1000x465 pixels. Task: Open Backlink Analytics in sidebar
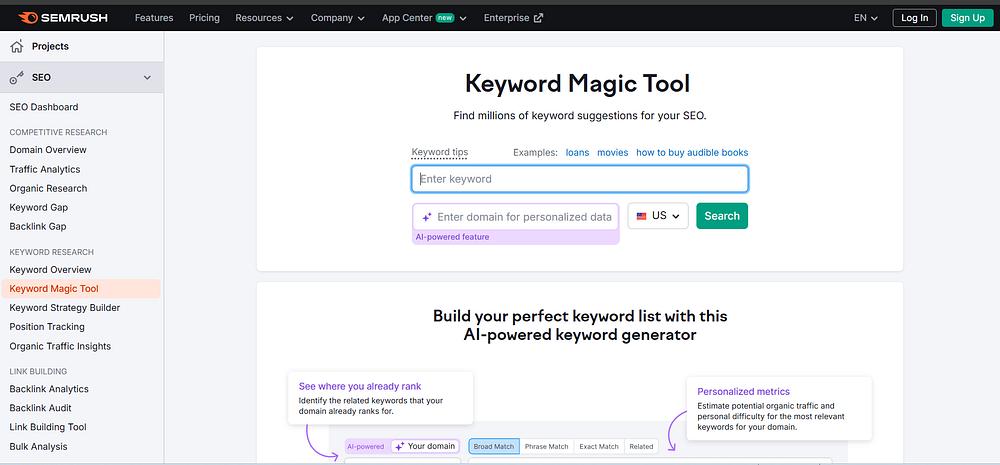pyautogui.click(x=49, y=389)
